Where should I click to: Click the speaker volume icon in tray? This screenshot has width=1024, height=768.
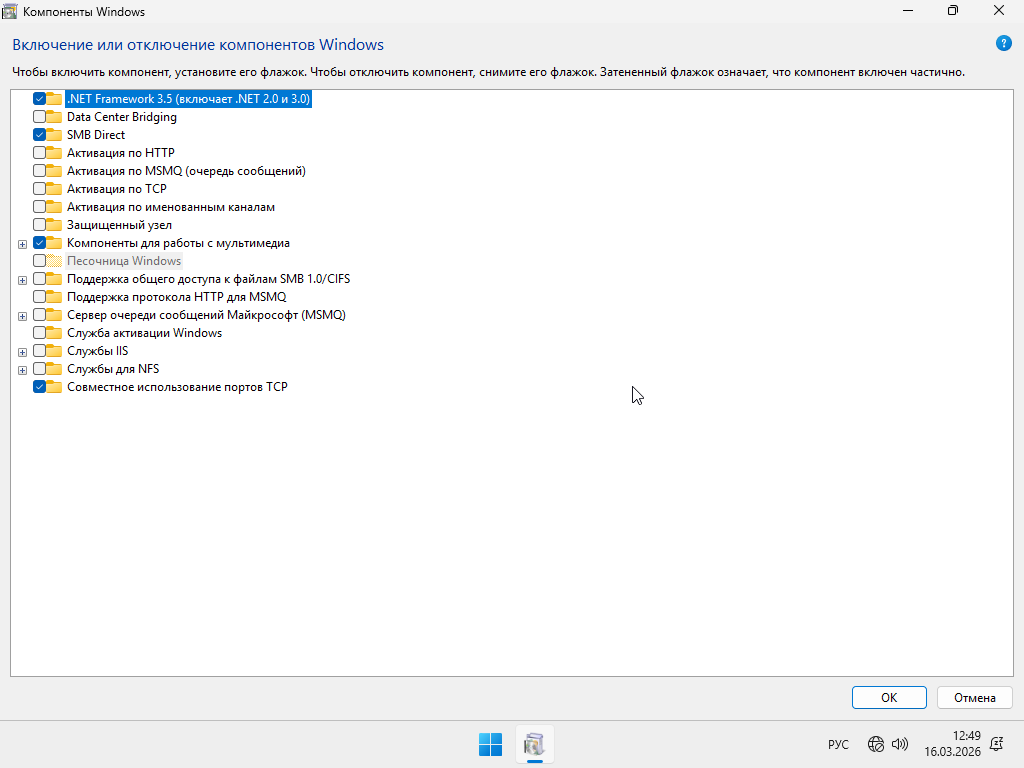tap(899, 744)
